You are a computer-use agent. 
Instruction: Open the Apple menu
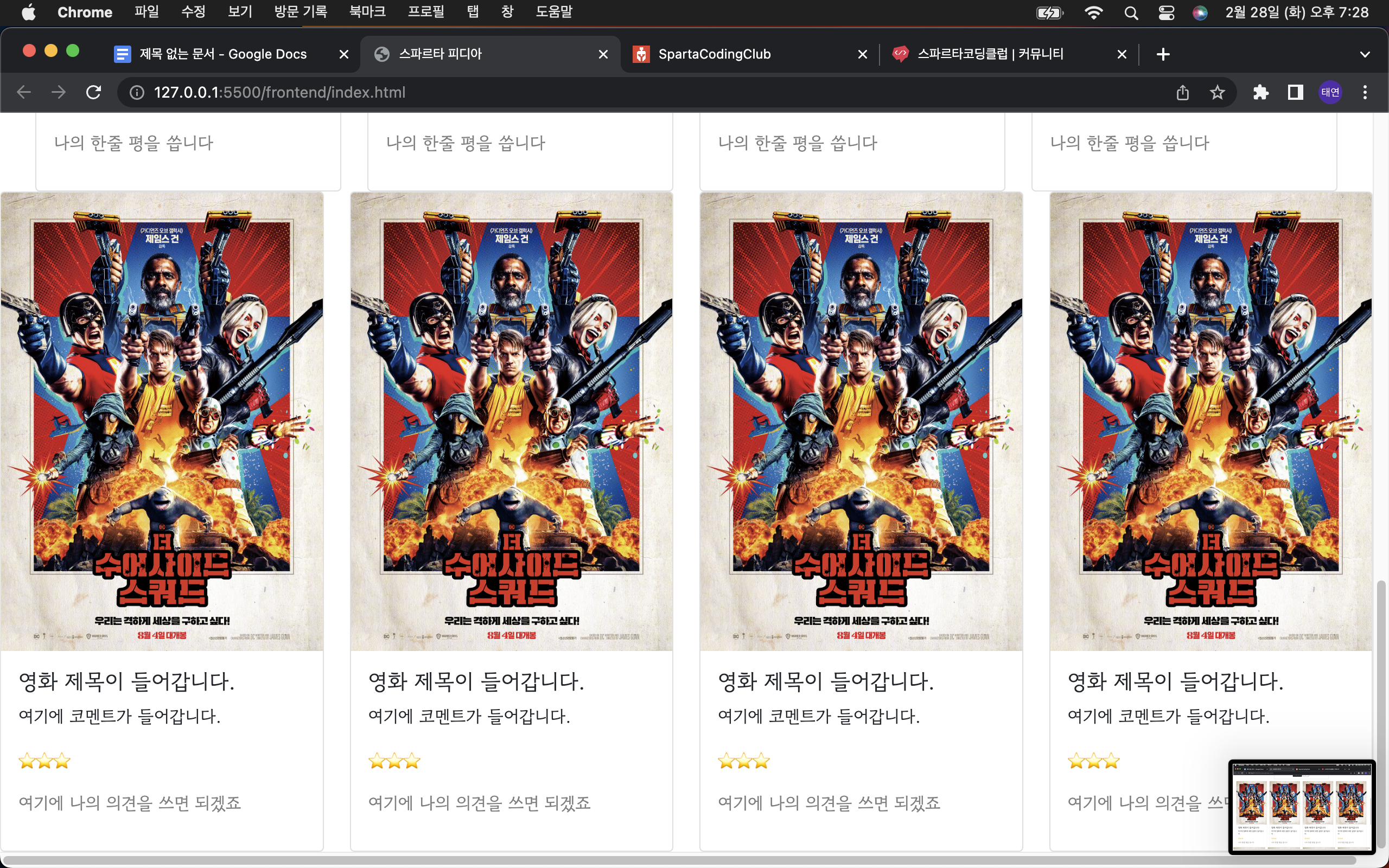pos(29,12)
